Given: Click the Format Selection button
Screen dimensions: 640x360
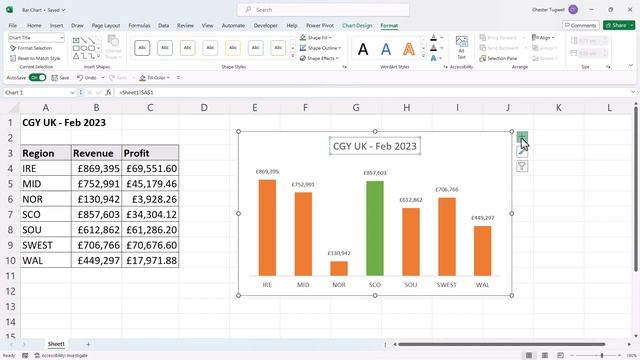Looking at the screenshot, I should pyautogui.click(x=31, y=48).
